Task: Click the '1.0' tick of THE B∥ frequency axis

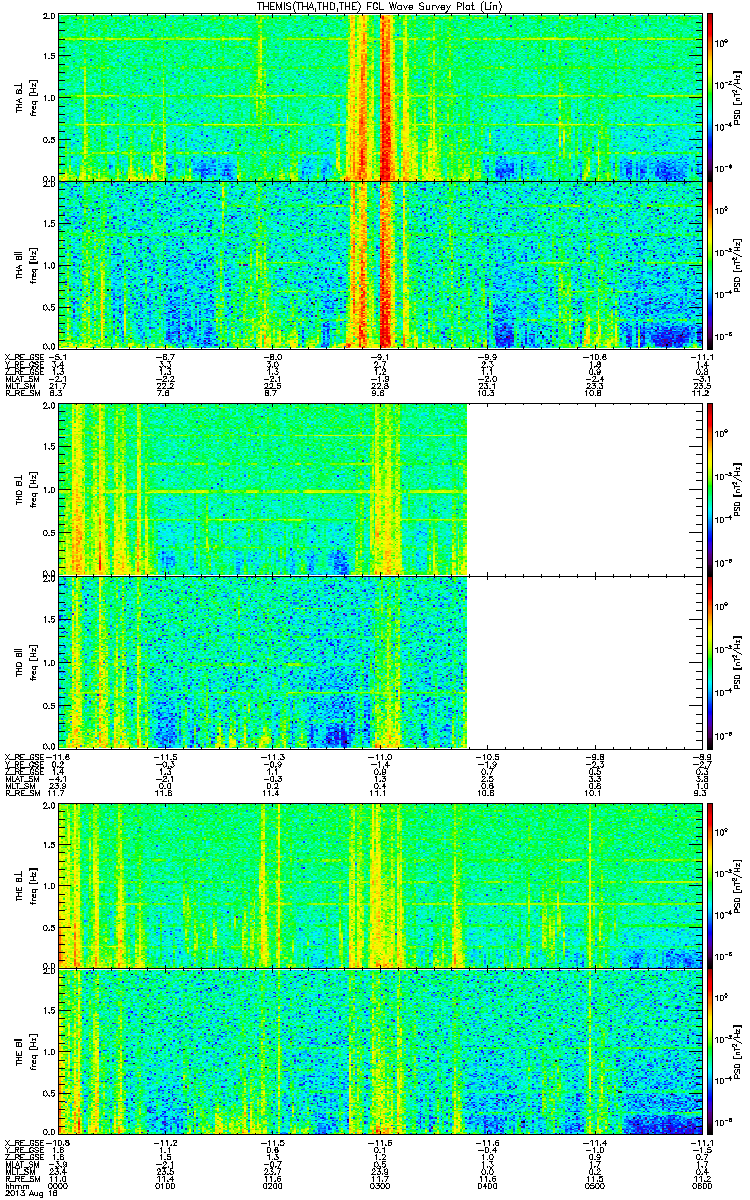Action: coord(50,1050)
